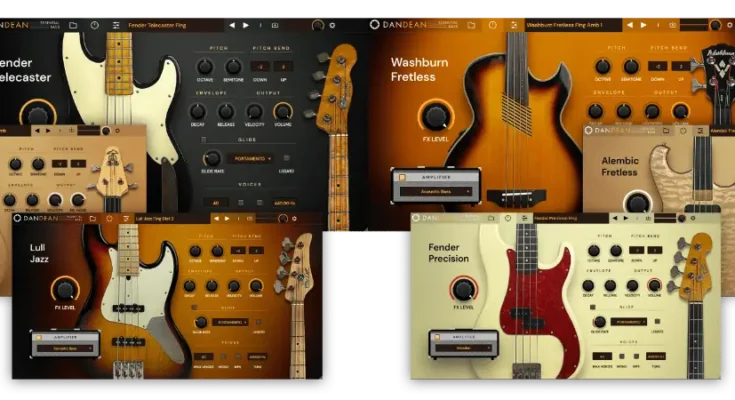Enable the Amplifier toggle in Washburn window
The width and height of the screenshot is (735, 400).
tap(404, 177)
